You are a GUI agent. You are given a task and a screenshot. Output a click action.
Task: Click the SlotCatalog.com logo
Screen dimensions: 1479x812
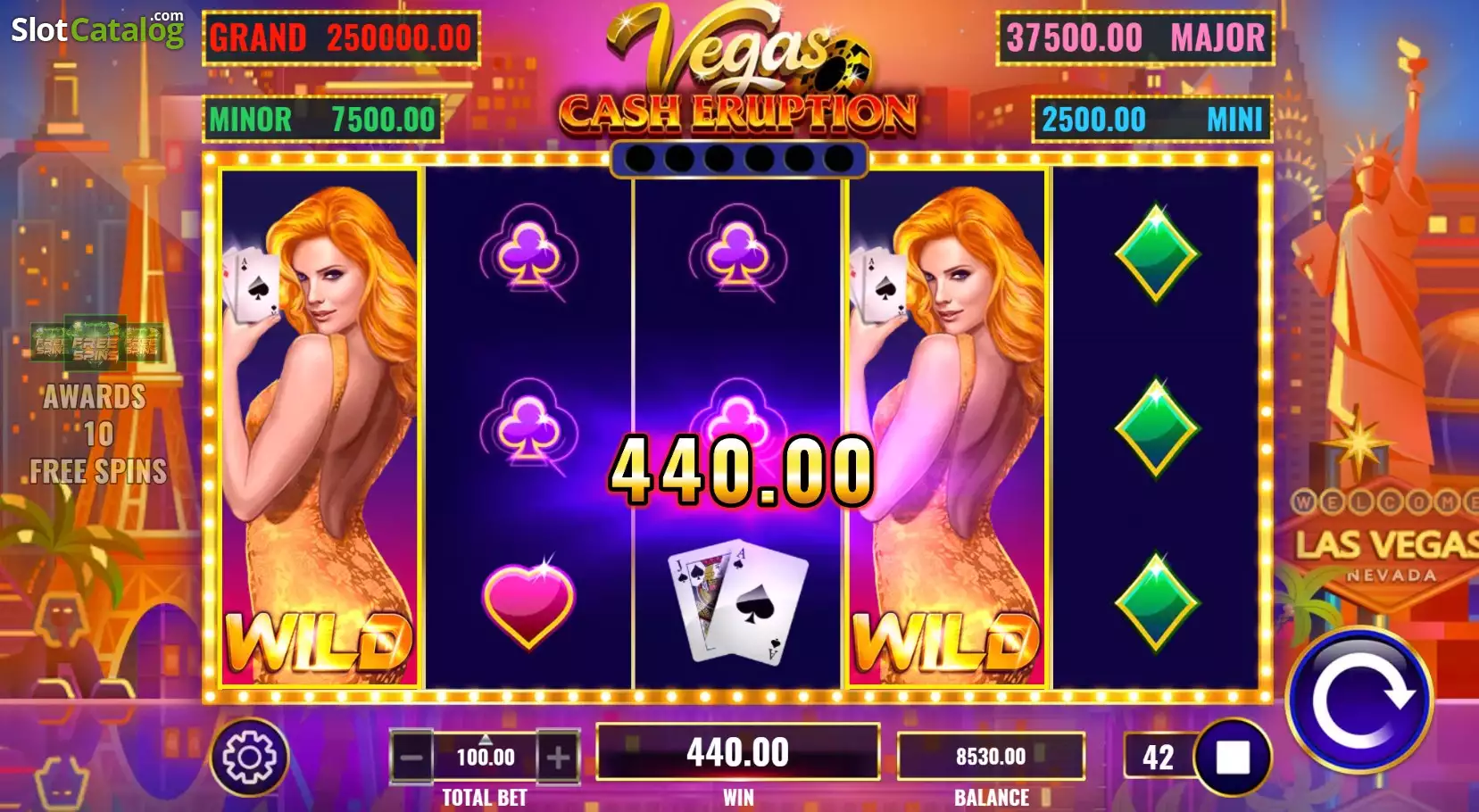(97, 29)
